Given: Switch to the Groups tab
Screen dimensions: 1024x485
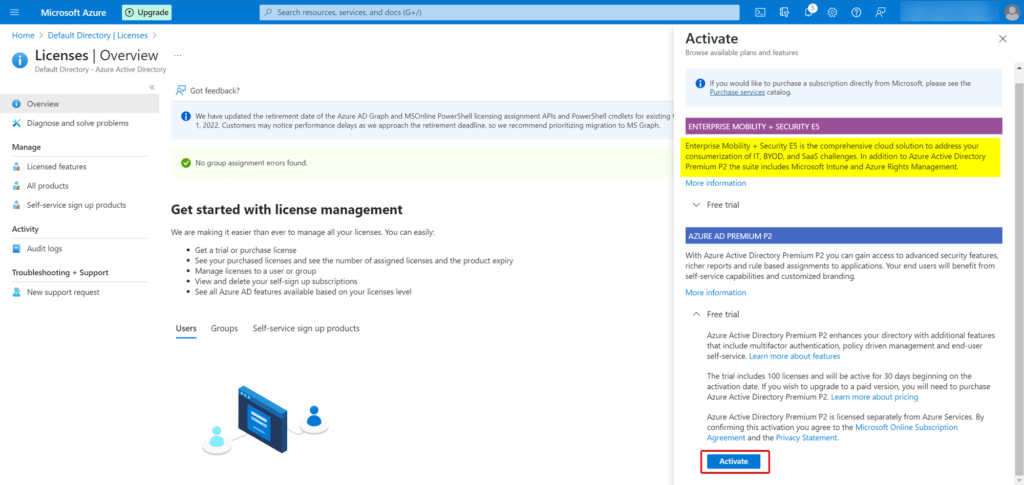Looking at the screenshot, I should [x=224, y=328].
